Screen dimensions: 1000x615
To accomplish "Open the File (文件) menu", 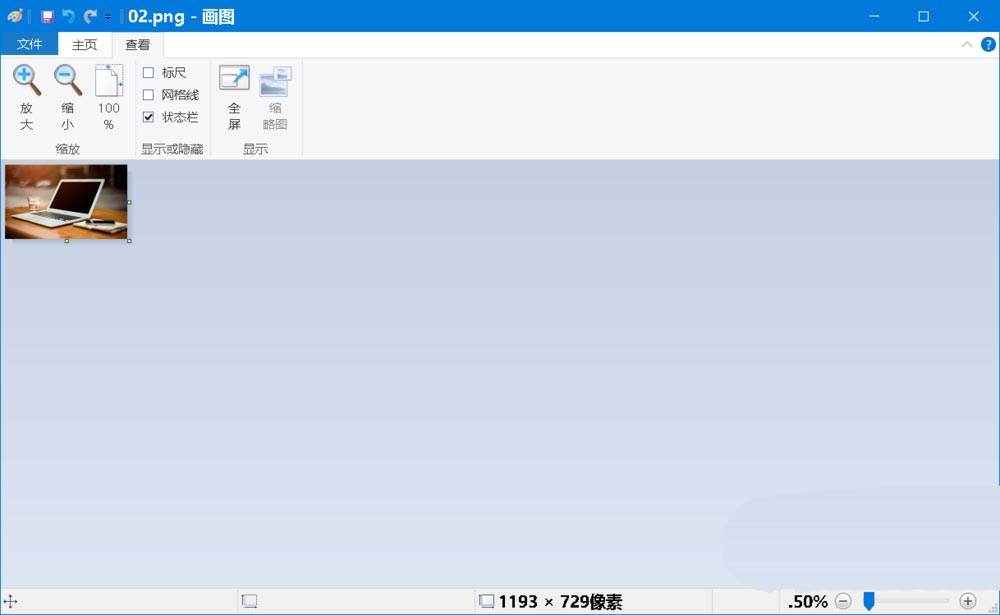I will (x=29, y=44).
